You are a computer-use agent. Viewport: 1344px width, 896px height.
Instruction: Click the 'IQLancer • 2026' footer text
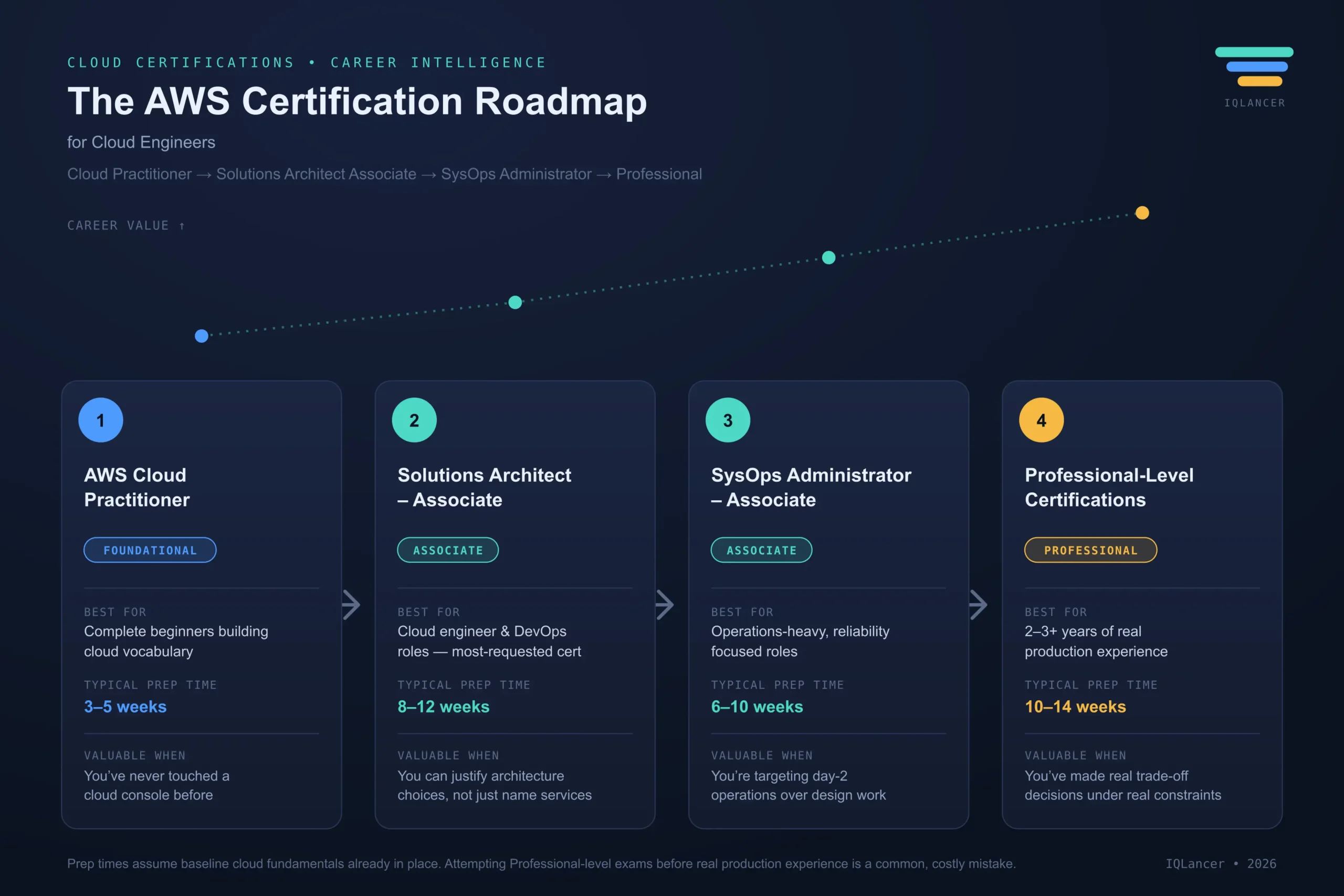[x=1221, y=863]
